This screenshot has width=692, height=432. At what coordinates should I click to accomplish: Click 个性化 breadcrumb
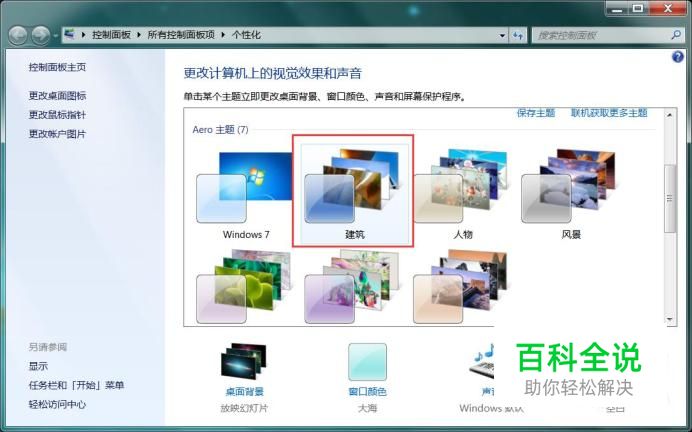(x=246, y=35)
